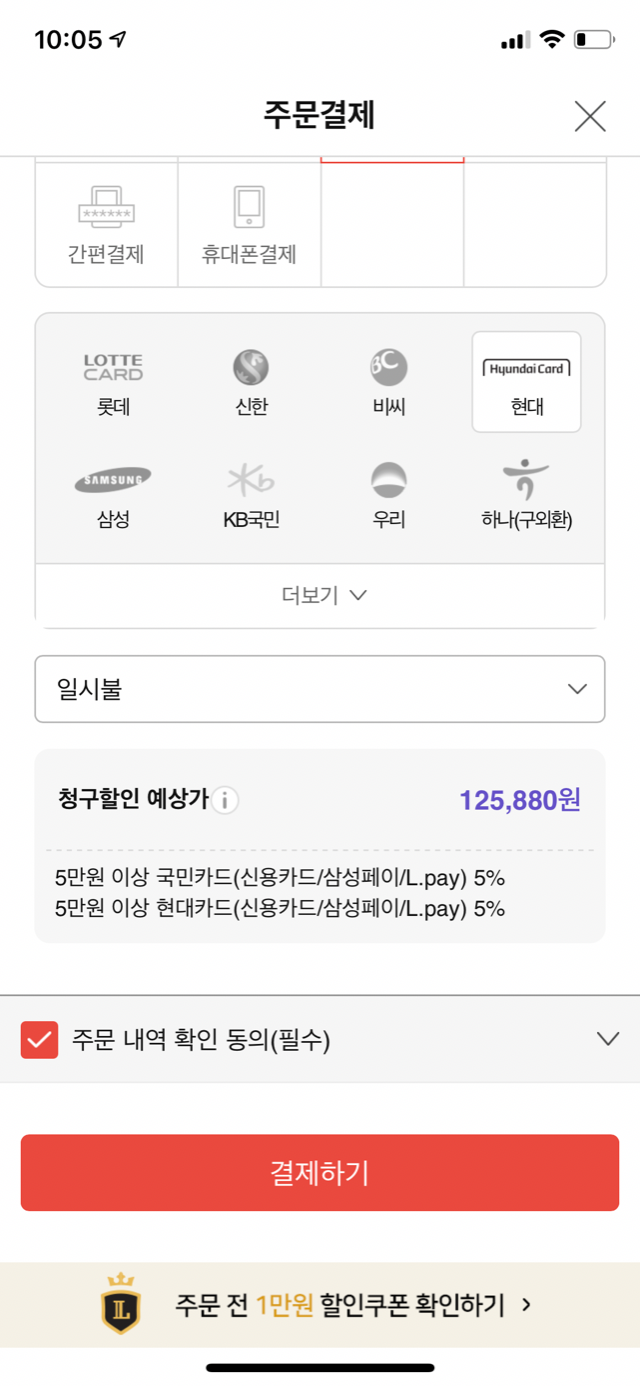Expand the 주문 내역 확인 동의 section chevron
Viewport: 640px width, 1386px height.
(608, 1040)
